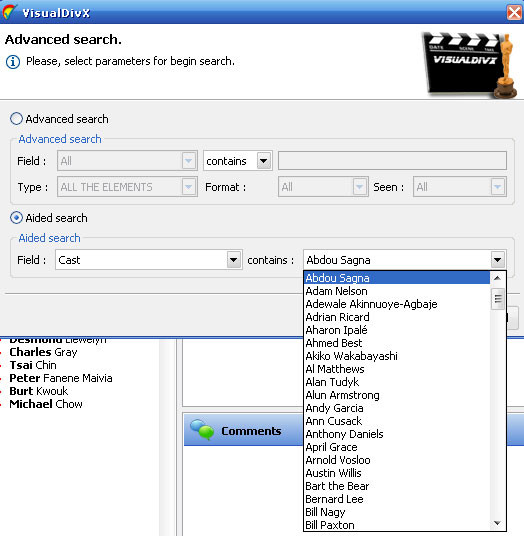Choose Adam Nelson in the list
Screen dimensions: 524x536
point(397,291)
